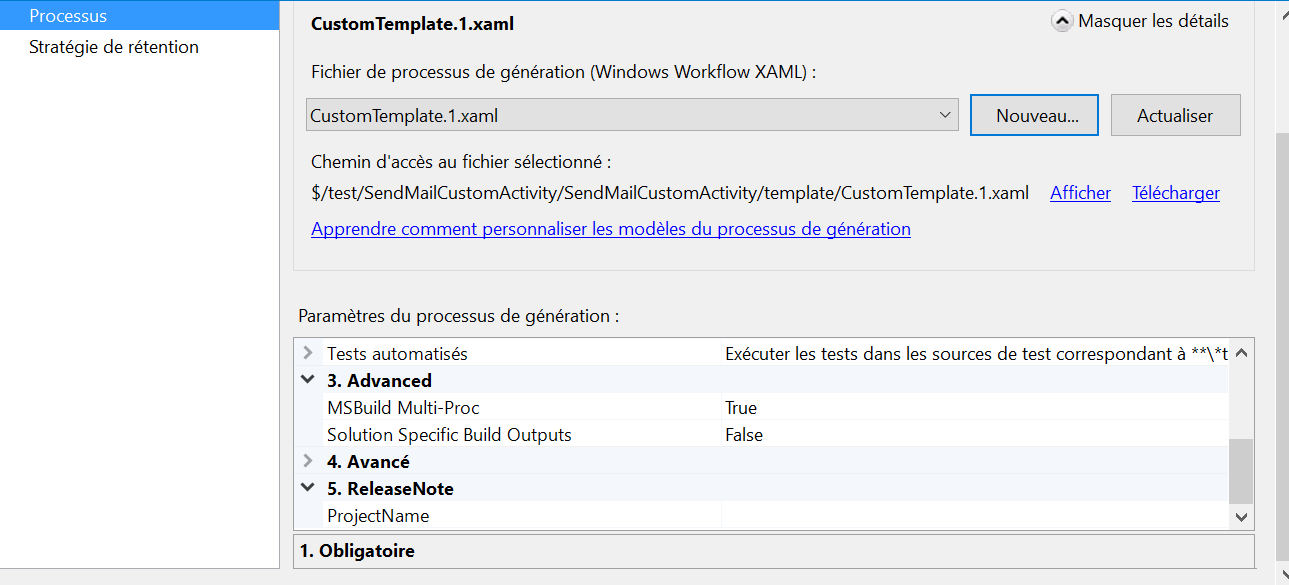Open the Afficher link
The image size is (1289, 585).
coord(1080,193)
